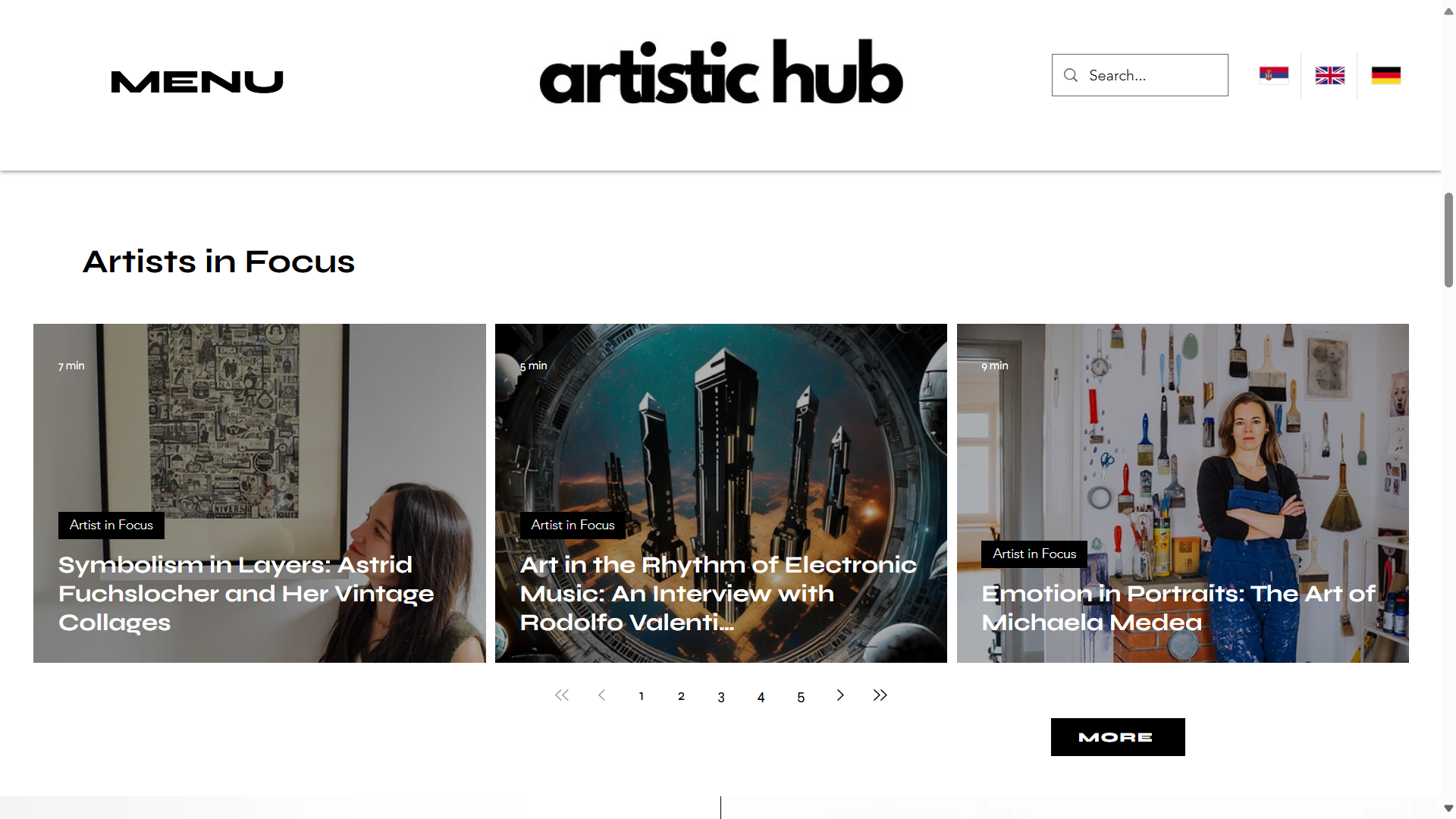
Task: Go to pagination page 3
Action: coord(721,697)
